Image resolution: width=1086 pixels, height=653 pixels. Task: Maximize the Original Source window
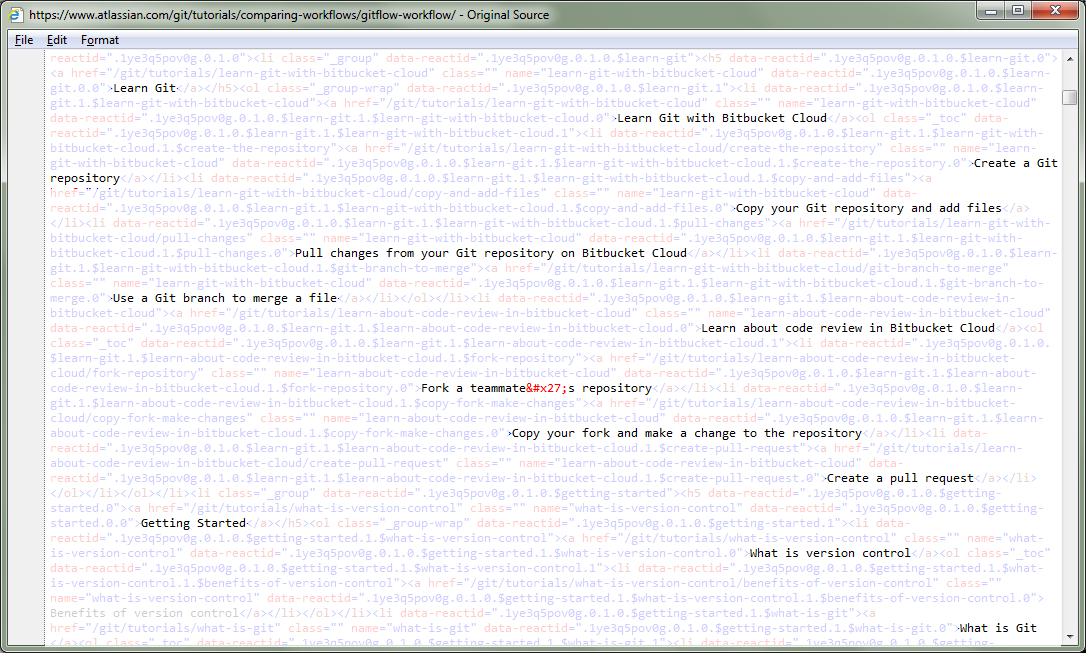[x=1018, y=10]
